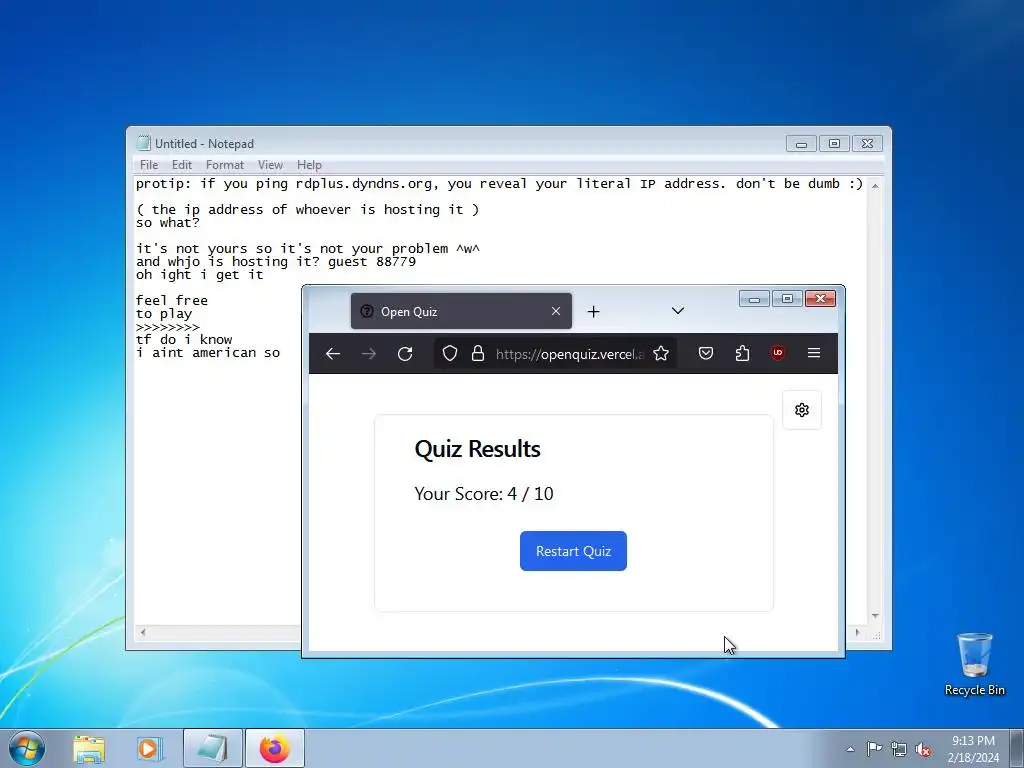Open Windows Explorer from taskbar

pyautogui.click(x=89, y=749)
